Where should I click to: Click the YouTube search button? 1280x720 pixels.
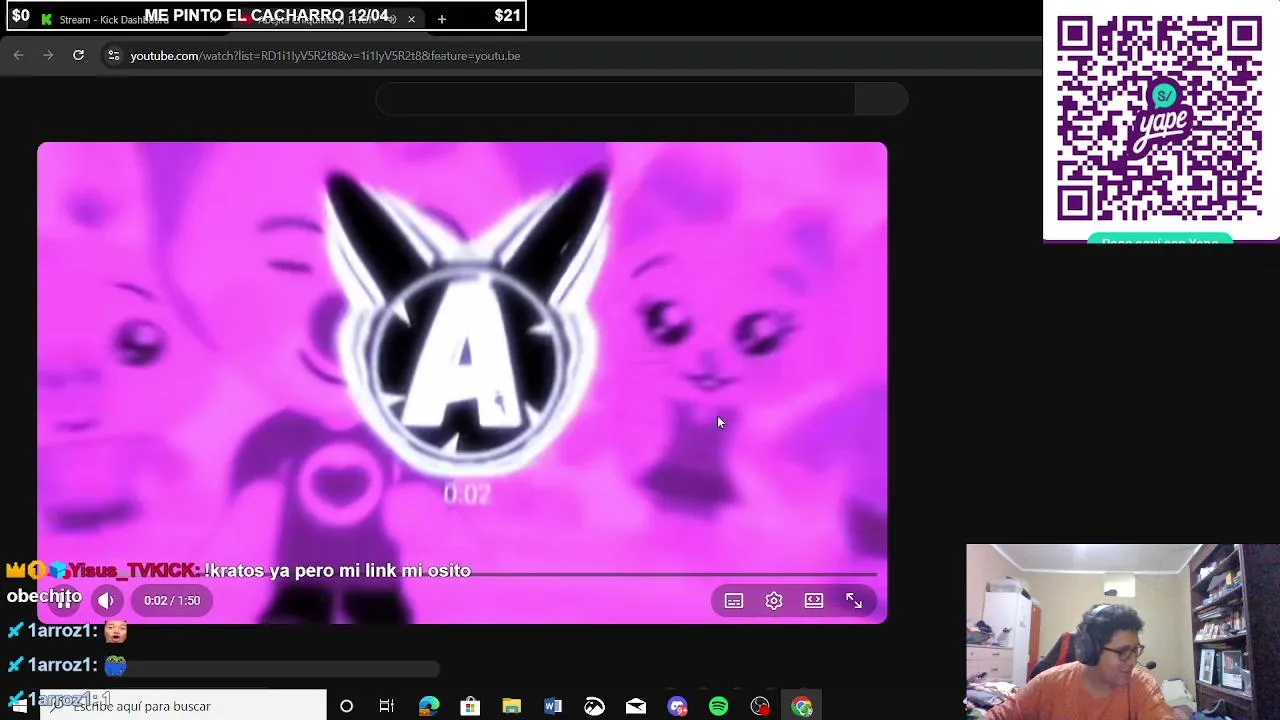click(x=882, y=99)
